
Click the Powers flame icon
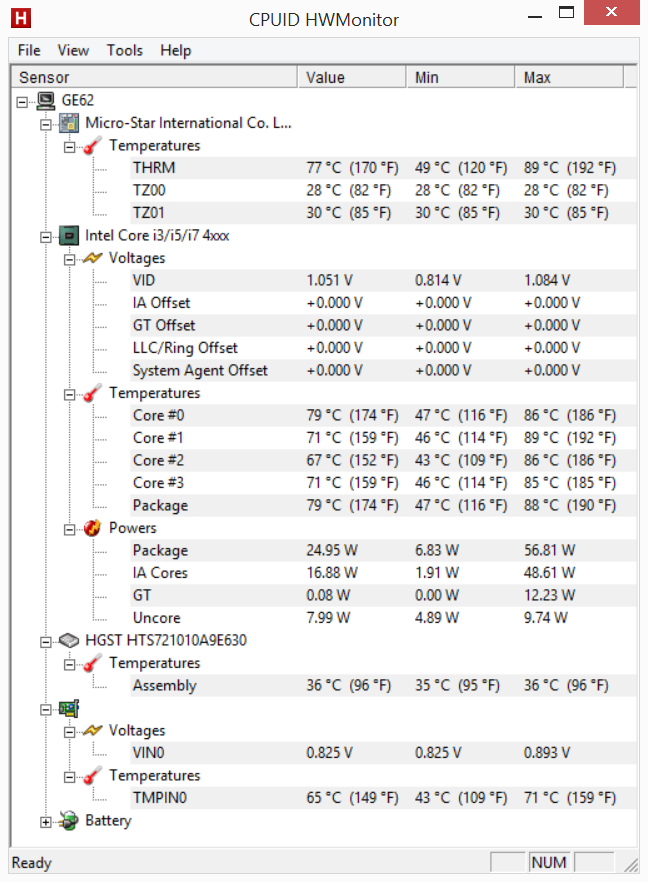[x=92, y=528]
